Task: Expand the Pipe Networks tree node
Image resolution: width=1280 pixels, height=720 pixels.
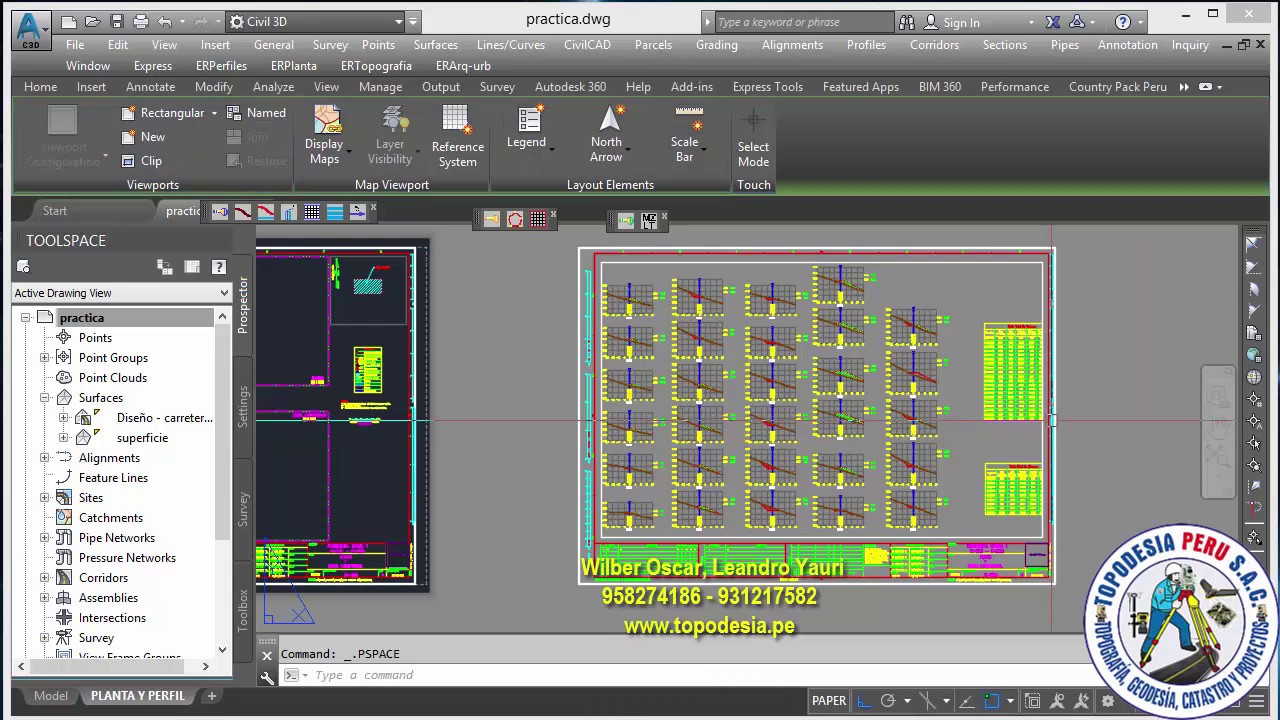Action: click(x=45, y=538)
